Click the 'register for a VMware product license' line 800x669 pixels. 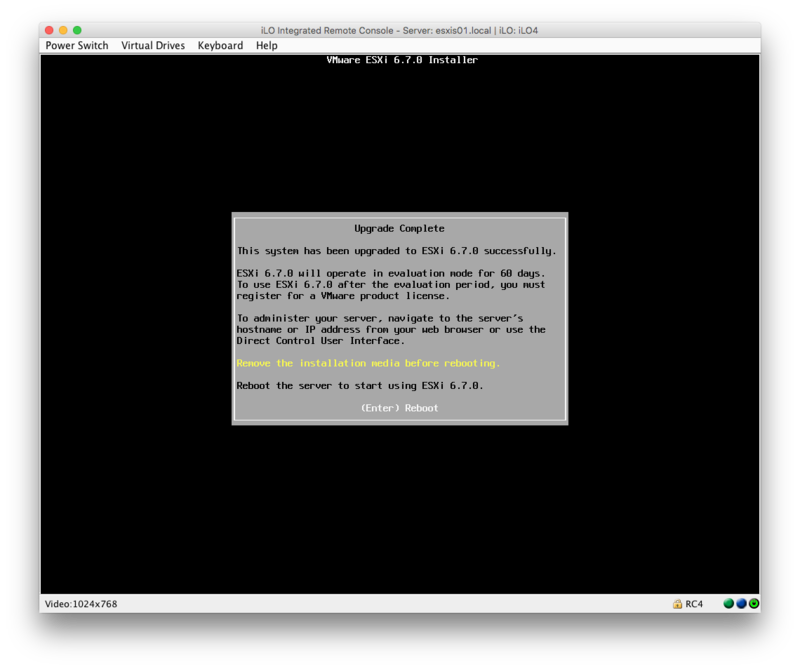pos(343,296)
